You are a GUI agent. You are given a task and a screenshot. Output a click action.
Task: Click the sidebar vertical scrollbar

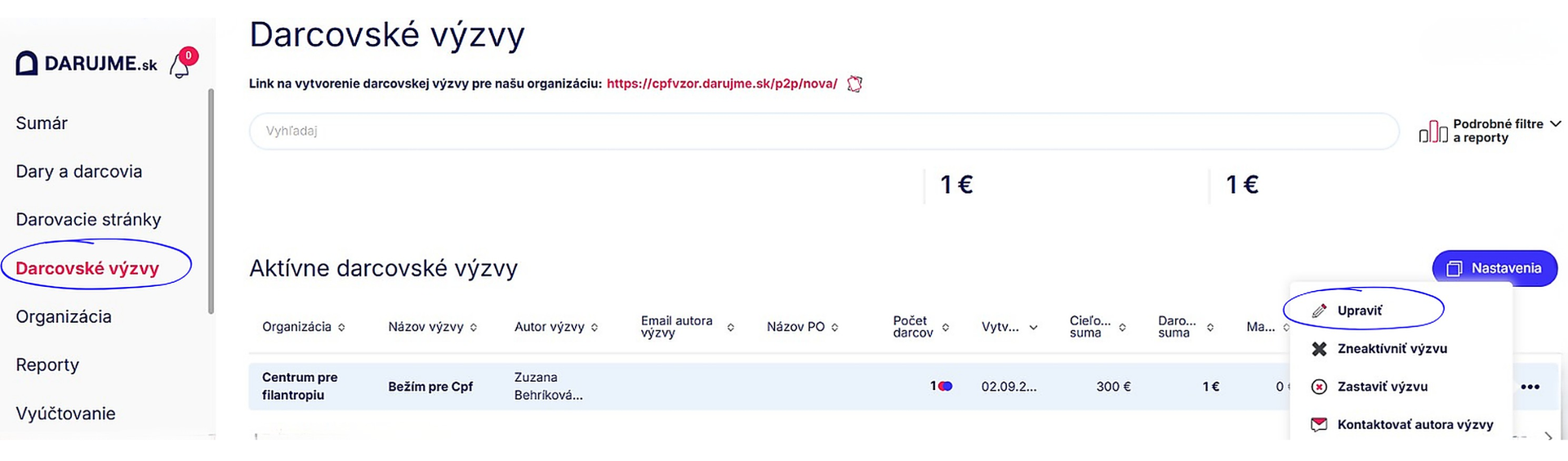pos(211,201)
